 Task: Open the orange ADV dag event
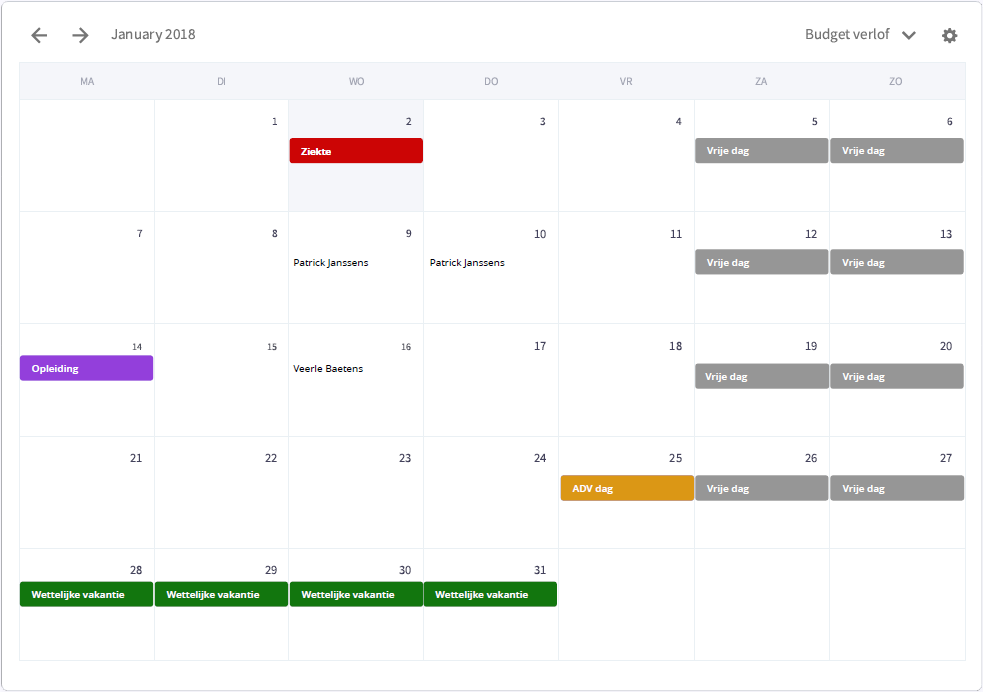(627, 488)
